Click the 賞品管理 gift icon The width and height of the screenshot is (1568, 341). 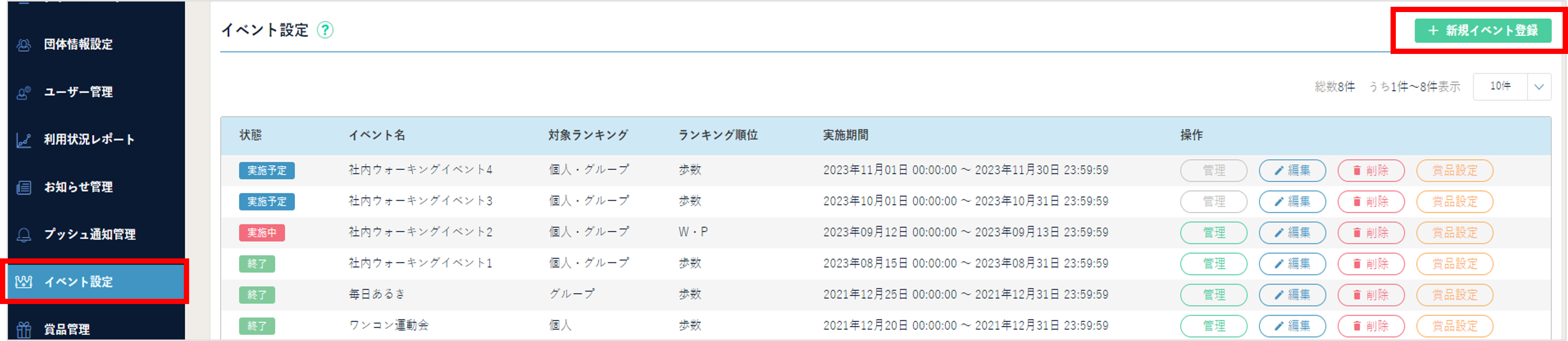tap(24, 329)
